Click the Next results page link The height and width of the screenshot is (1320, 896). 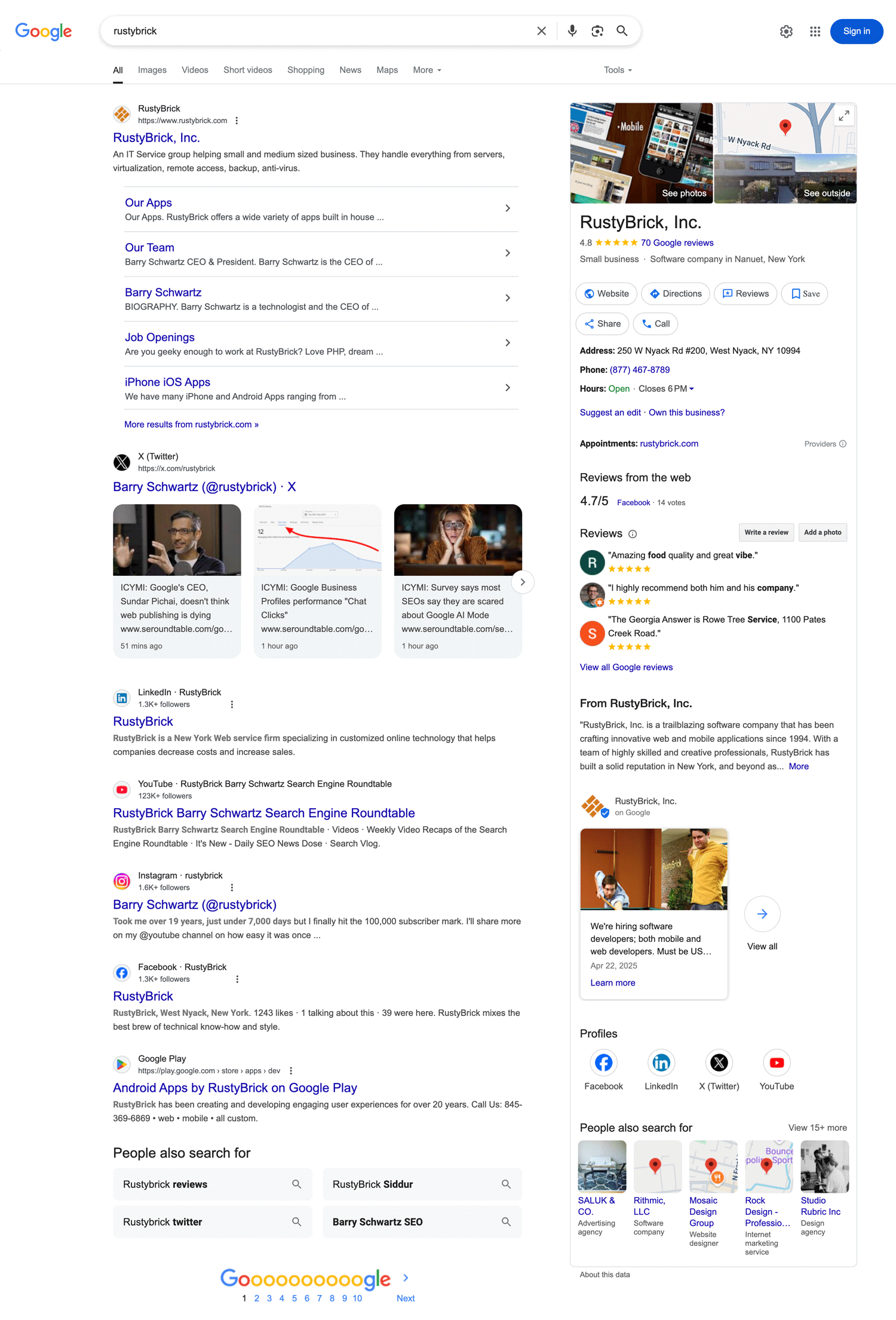(x=406, y=1298)
